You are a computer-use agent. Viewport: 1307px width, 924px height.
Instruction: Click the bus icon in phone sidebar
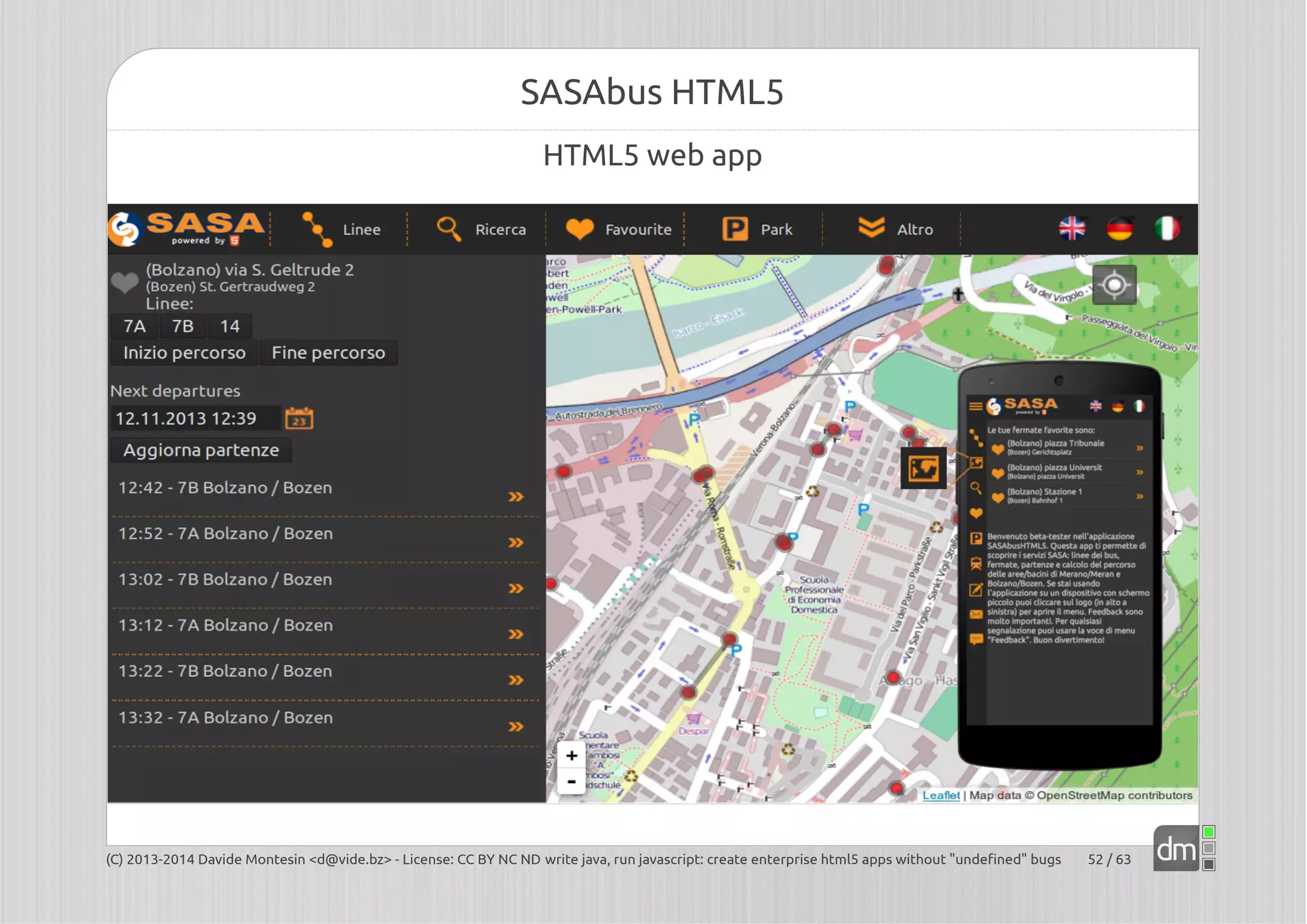[x=976, y=563]
